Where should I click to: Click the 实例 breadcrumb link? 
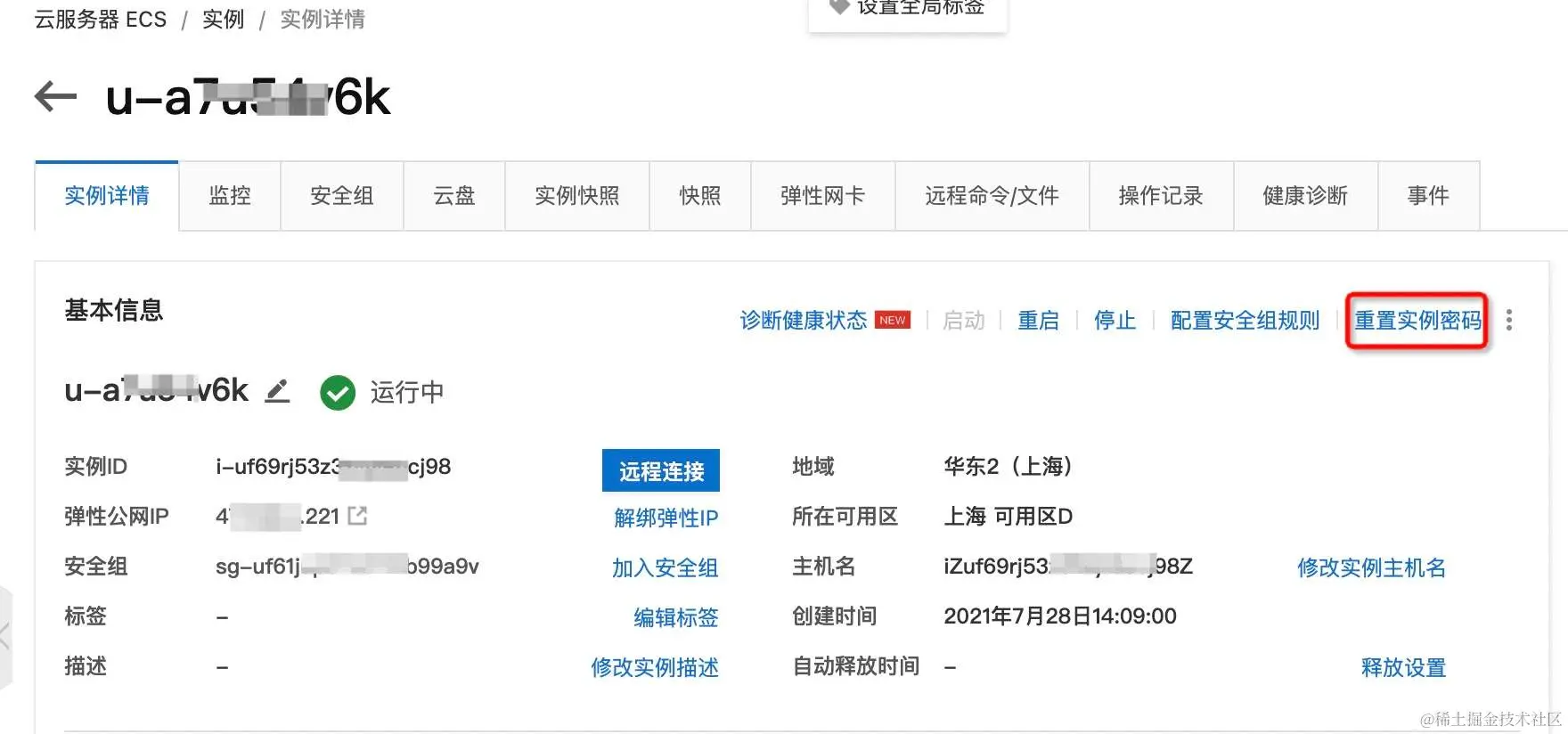(x=224, y=20)
